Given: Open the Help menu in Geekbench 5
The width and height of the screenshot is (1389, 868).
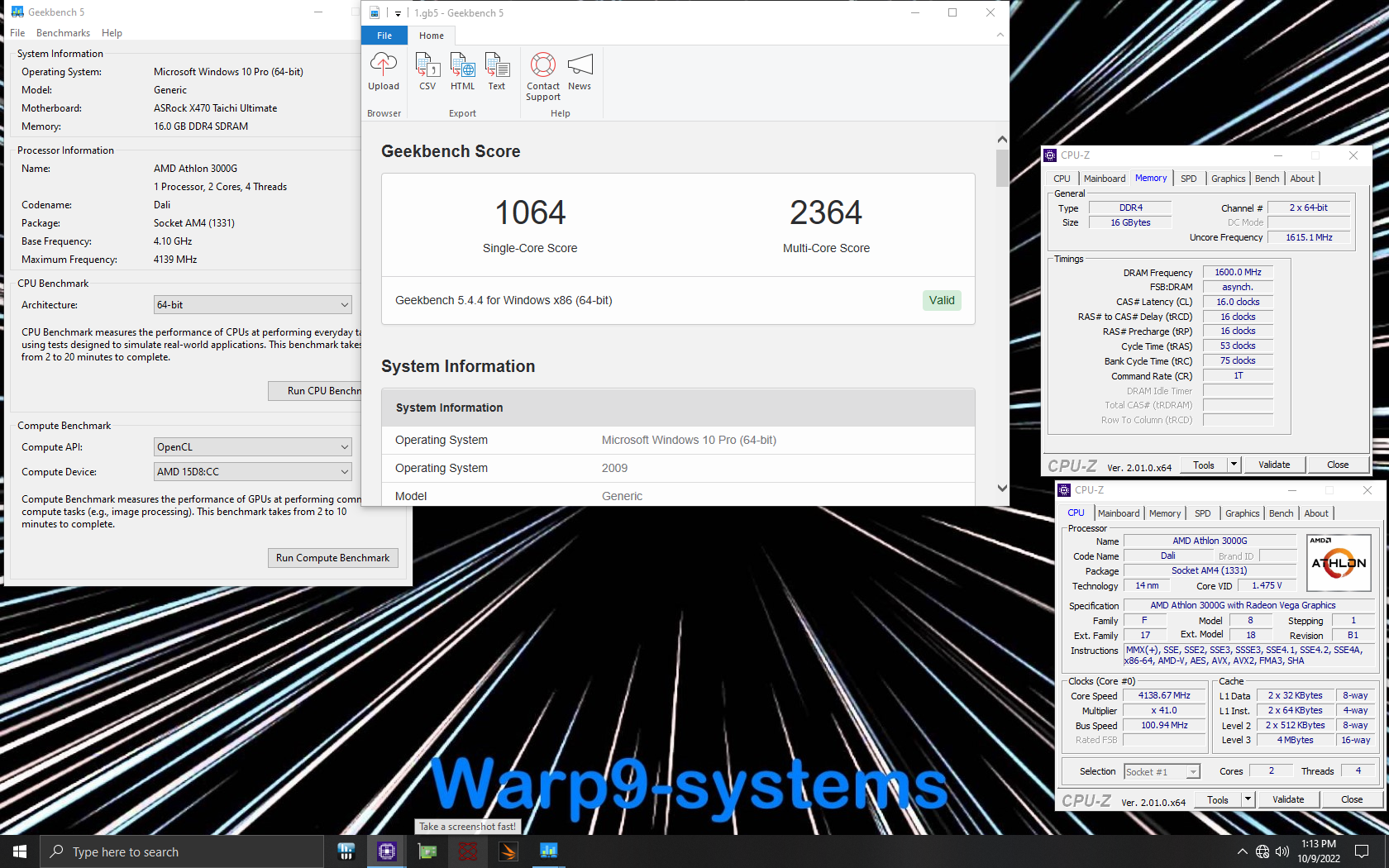Looking at the screenshot, I should (x=112, y=33).
